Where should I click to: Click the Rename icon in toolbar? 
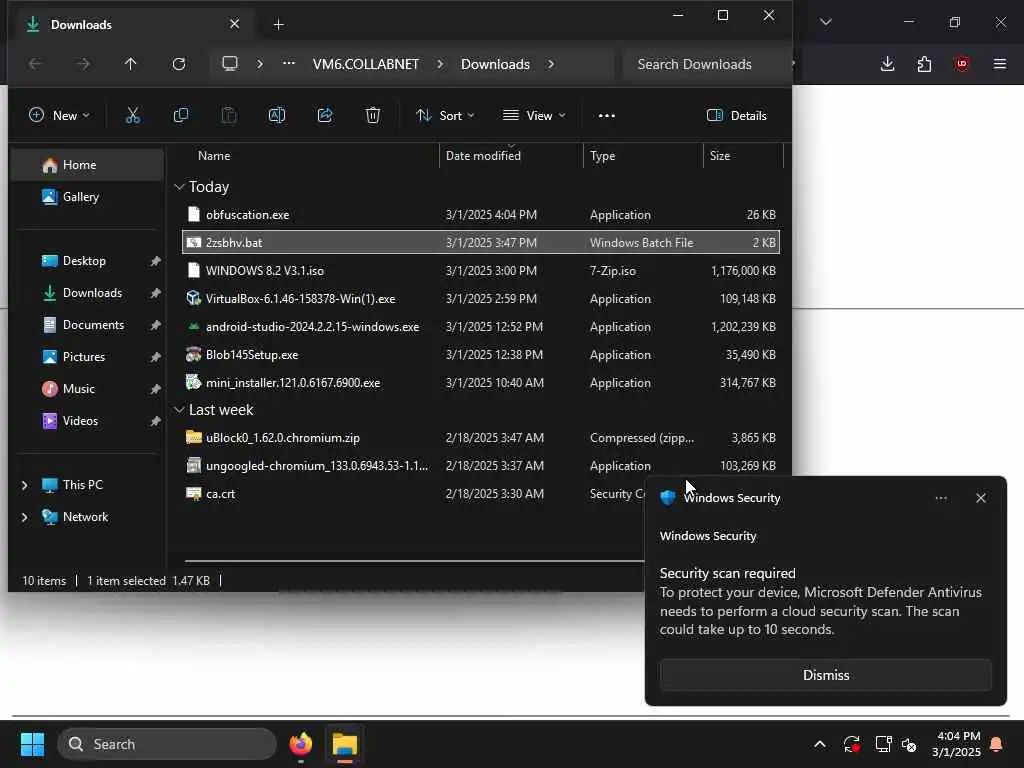click(x=277, y=116)
